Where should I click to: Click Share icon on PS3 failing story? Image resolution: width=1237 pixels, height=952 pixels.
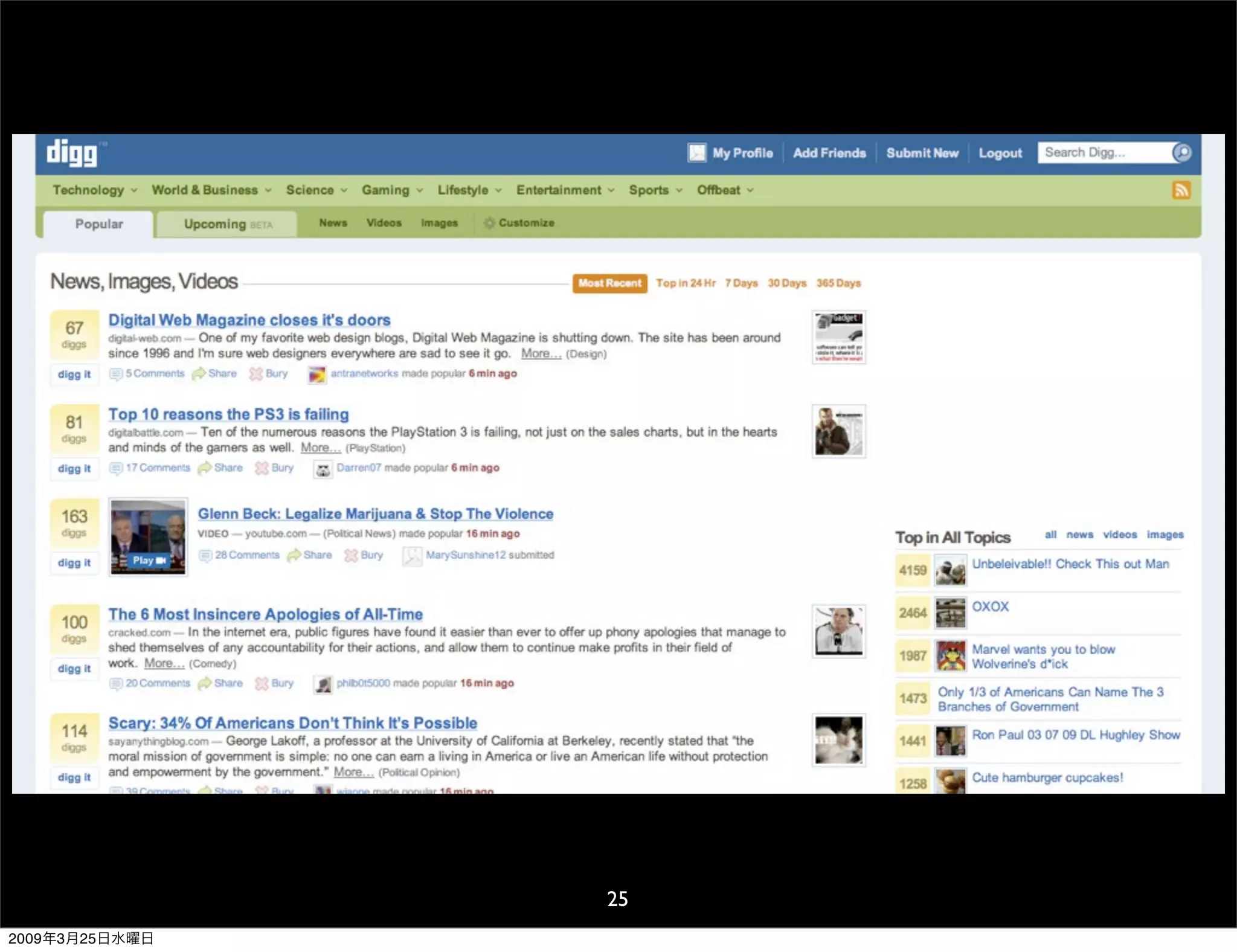(x=204, y=468)
